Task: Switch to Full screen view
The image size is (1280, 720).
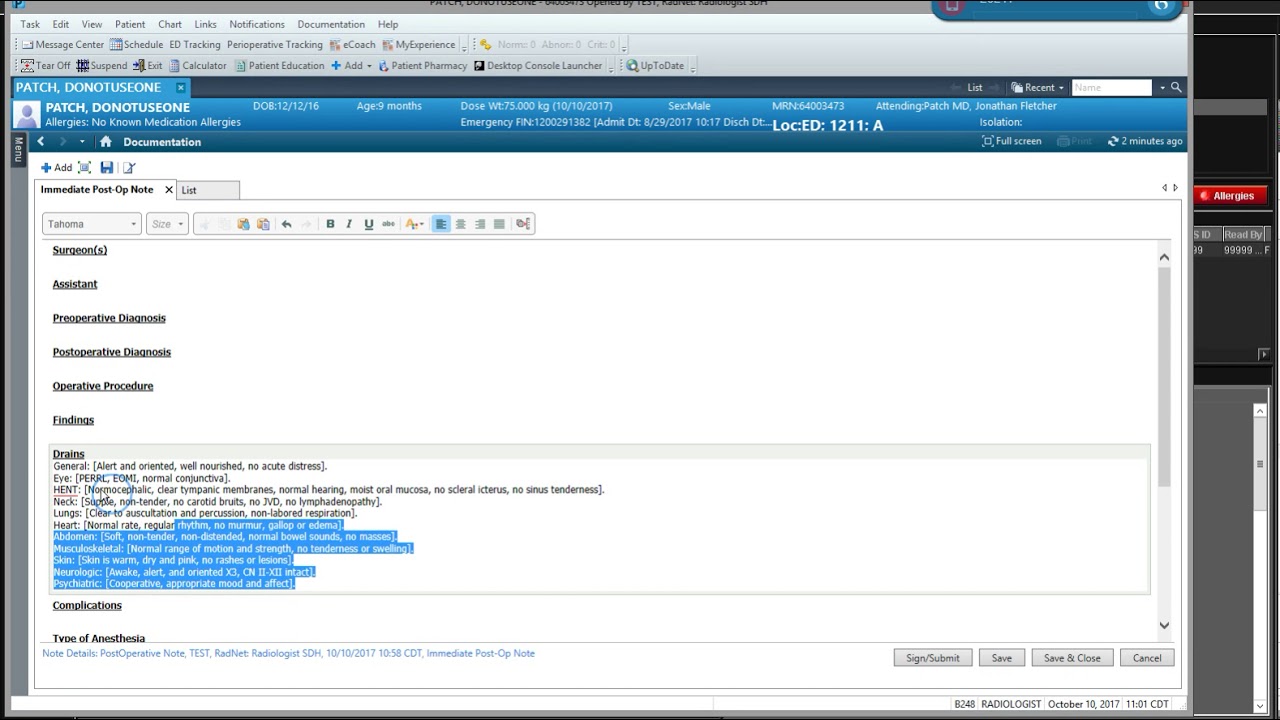Action: pyautogui.click(x=1012, y=142)
